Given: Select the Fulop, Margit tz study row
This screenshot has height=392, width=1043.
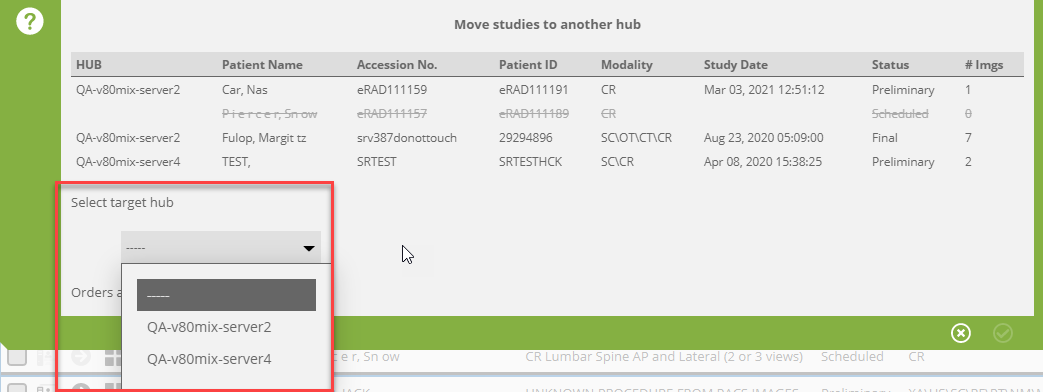Looking at the screenshot, I should [547, 138].
